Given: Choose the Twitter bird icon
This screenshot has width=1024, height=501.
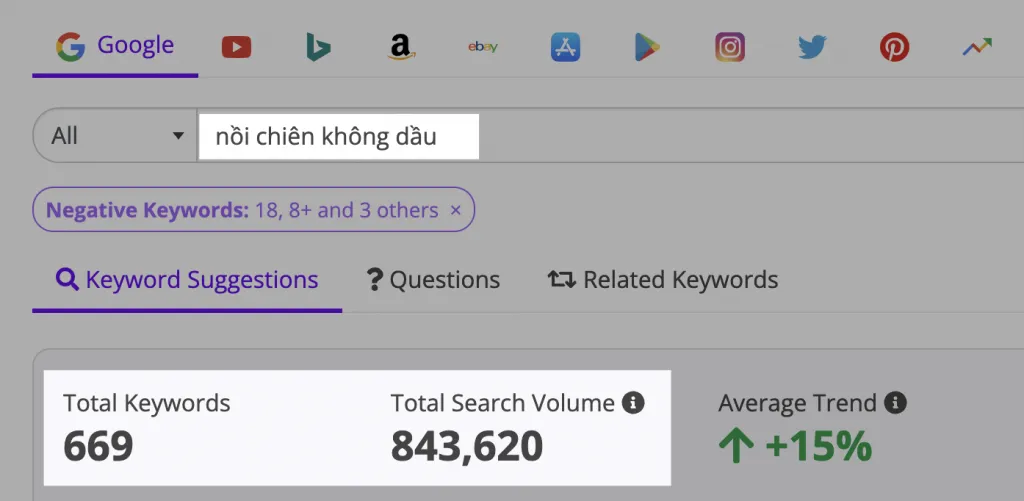Looking at the screenshot, I should pos(812,47).
